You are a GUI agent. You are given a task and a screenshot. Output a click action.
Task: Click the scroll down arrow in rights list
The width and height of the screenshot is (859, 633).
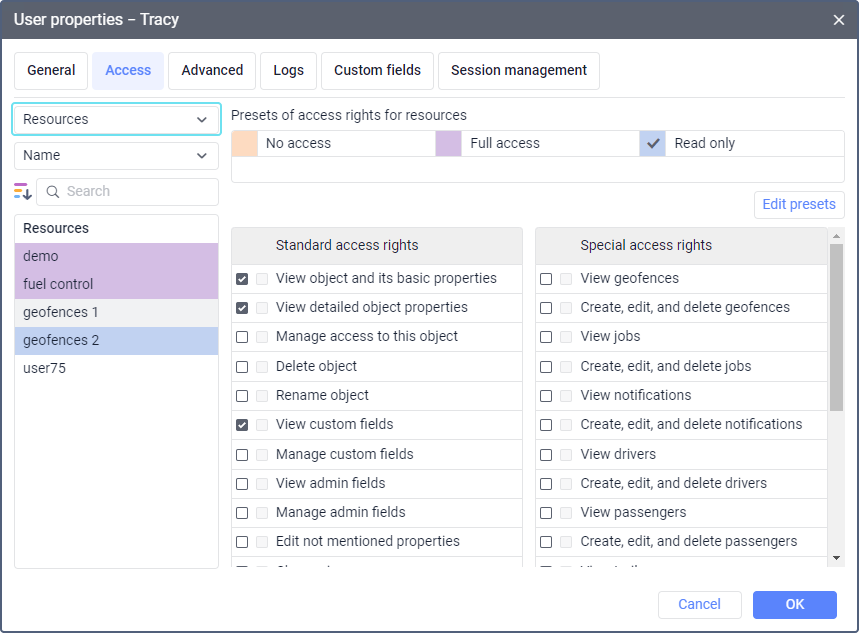click(x=837, y=558)
